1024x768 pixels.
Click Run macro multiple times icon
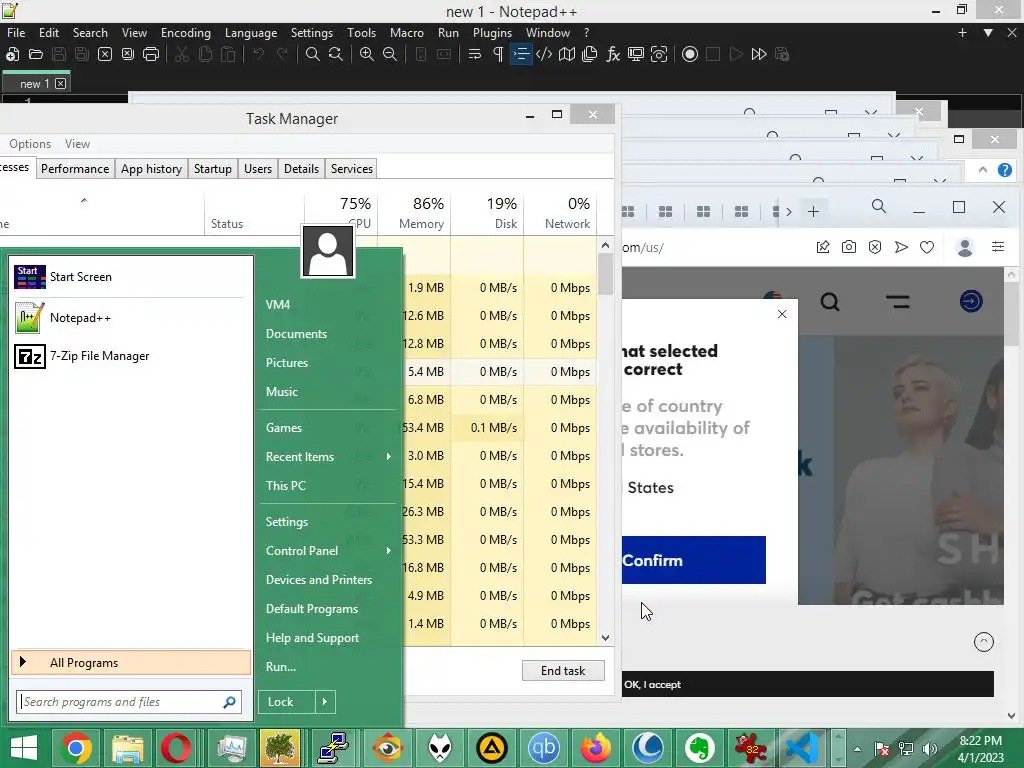759,54
